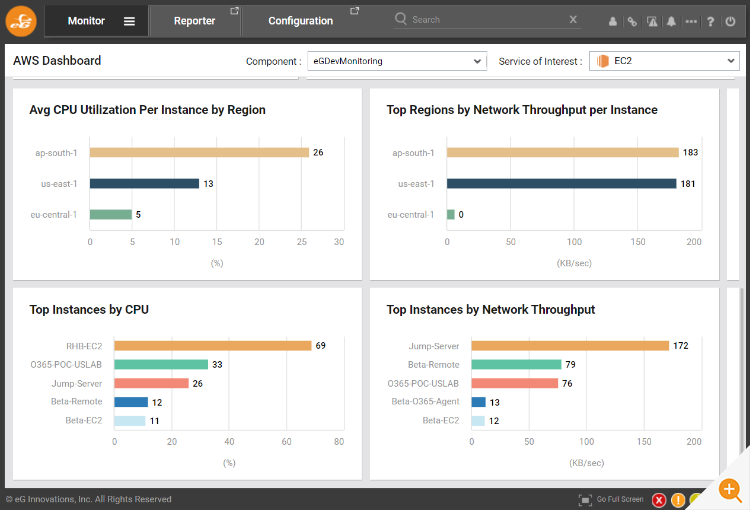Click the Top Instances by Network Throughput title

pyautogui.click(x=491, y=310)
